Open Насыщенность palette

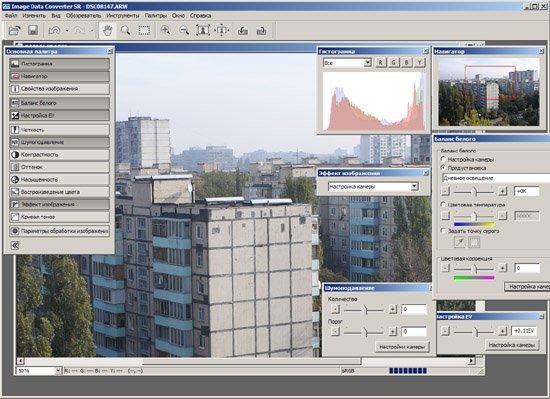point(60,180)
